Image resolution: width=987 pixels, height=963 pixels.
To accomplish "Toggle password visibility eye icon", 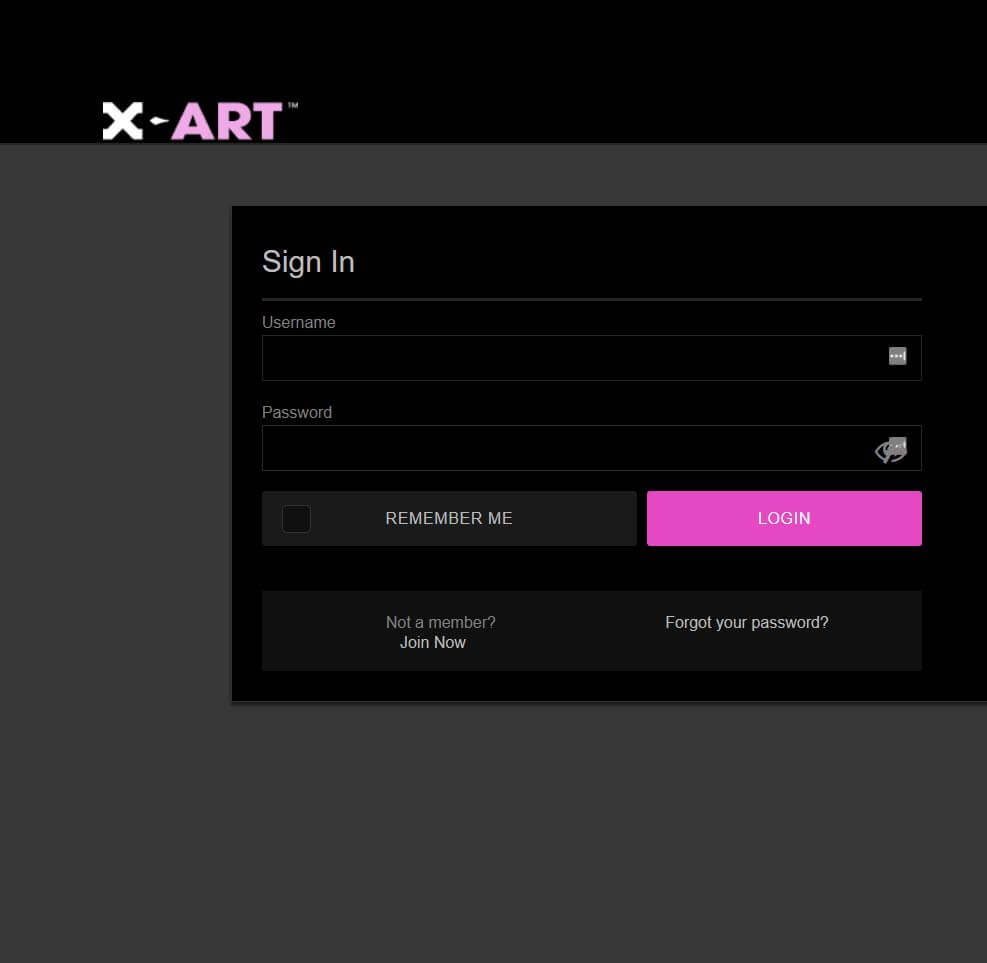I will [888, 452].
